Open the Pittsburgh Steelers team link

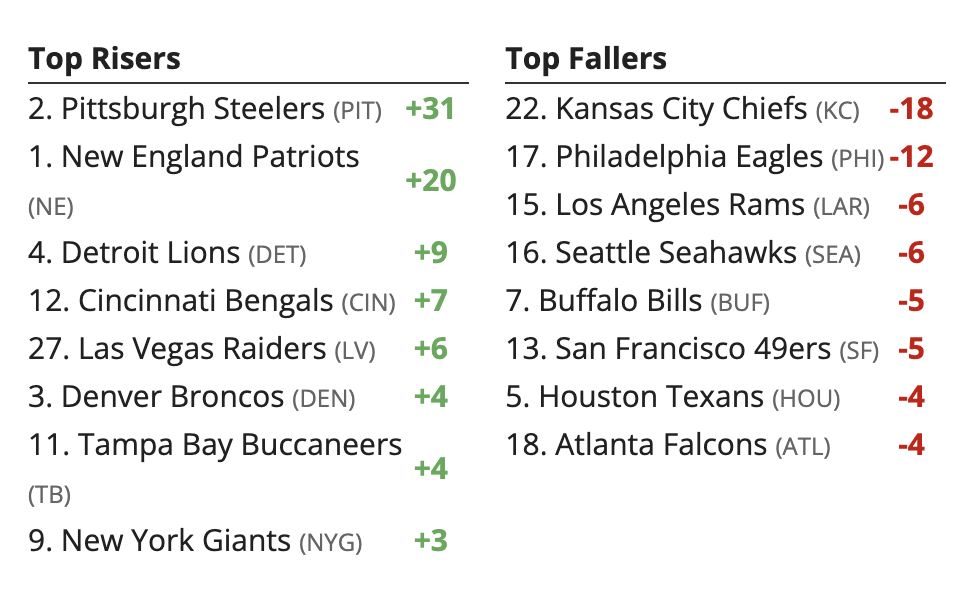pos(193,108)
